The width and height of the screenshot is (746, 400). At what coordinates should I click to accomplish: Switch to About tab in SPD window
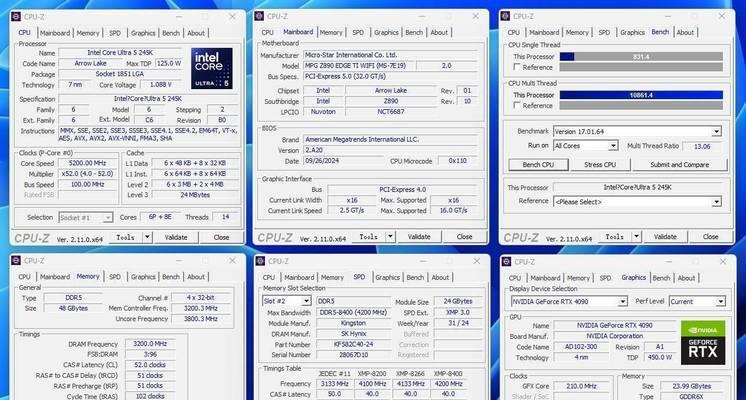(440, 277)
